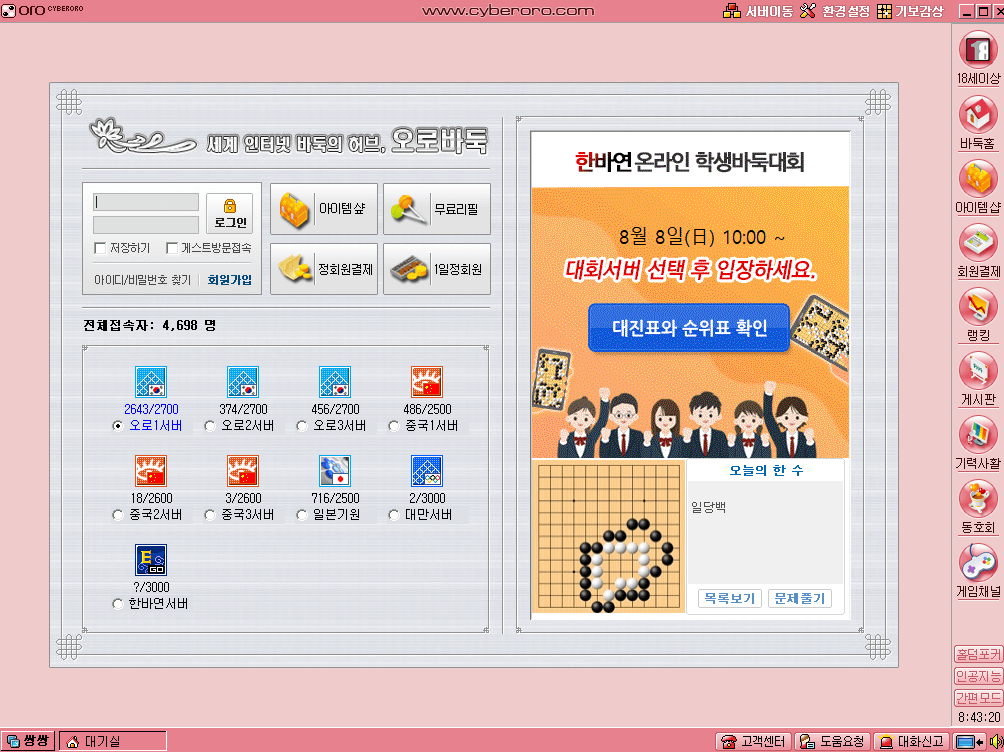Click the 오늘의 한 수 heading
Viewport: 1004px width, 752px height.
[766, 470]
